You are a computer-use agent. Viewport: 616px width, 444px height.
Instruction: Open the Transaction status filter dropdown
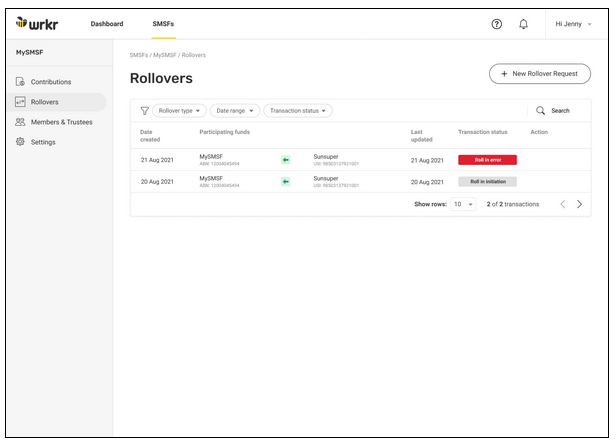pyautogui.click(x=298, y=111)
